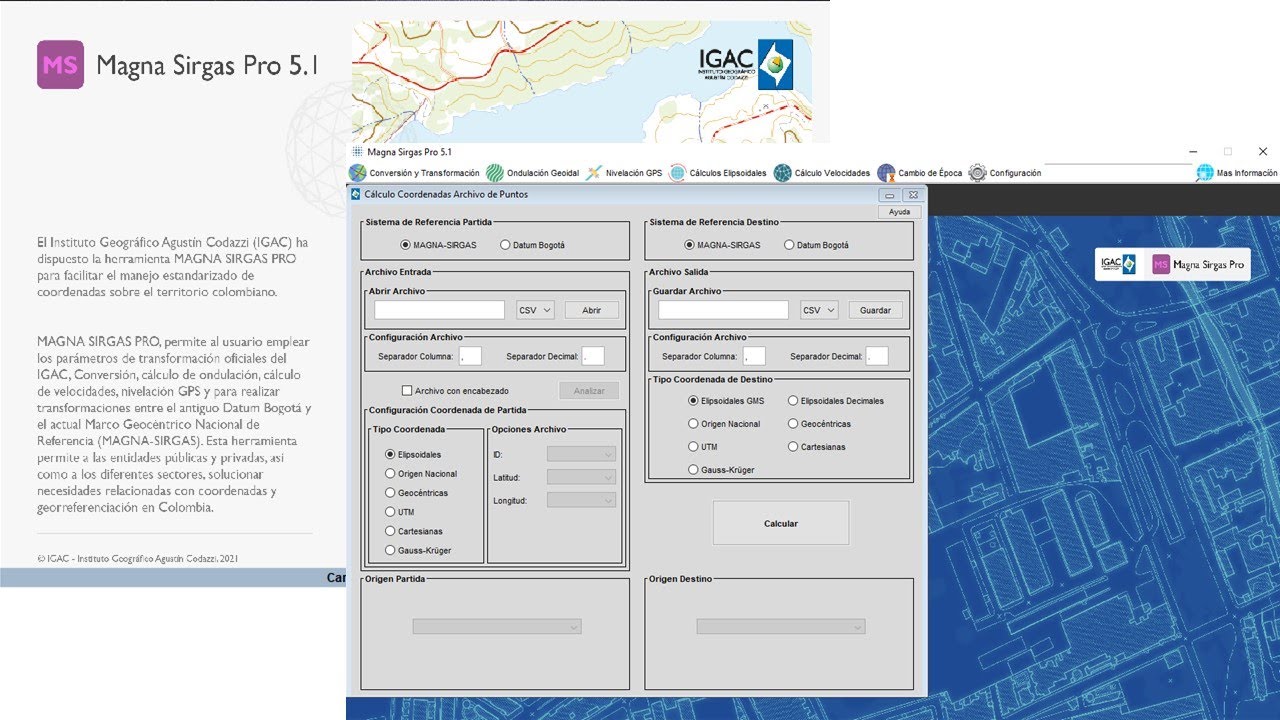Expand the Longitud column dropdown
This screenshot has height=720, width=1280.
581,500
